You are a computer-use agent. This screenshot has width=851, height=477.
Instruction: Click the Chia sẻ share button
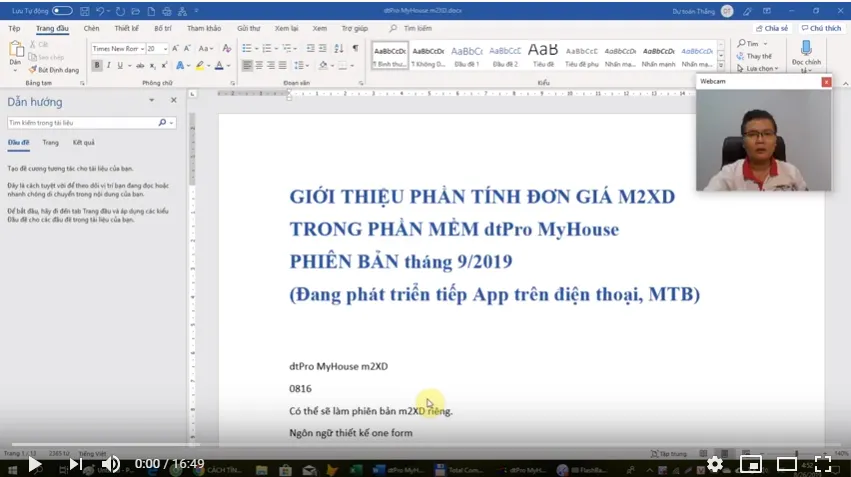click(x=772, y=28)
